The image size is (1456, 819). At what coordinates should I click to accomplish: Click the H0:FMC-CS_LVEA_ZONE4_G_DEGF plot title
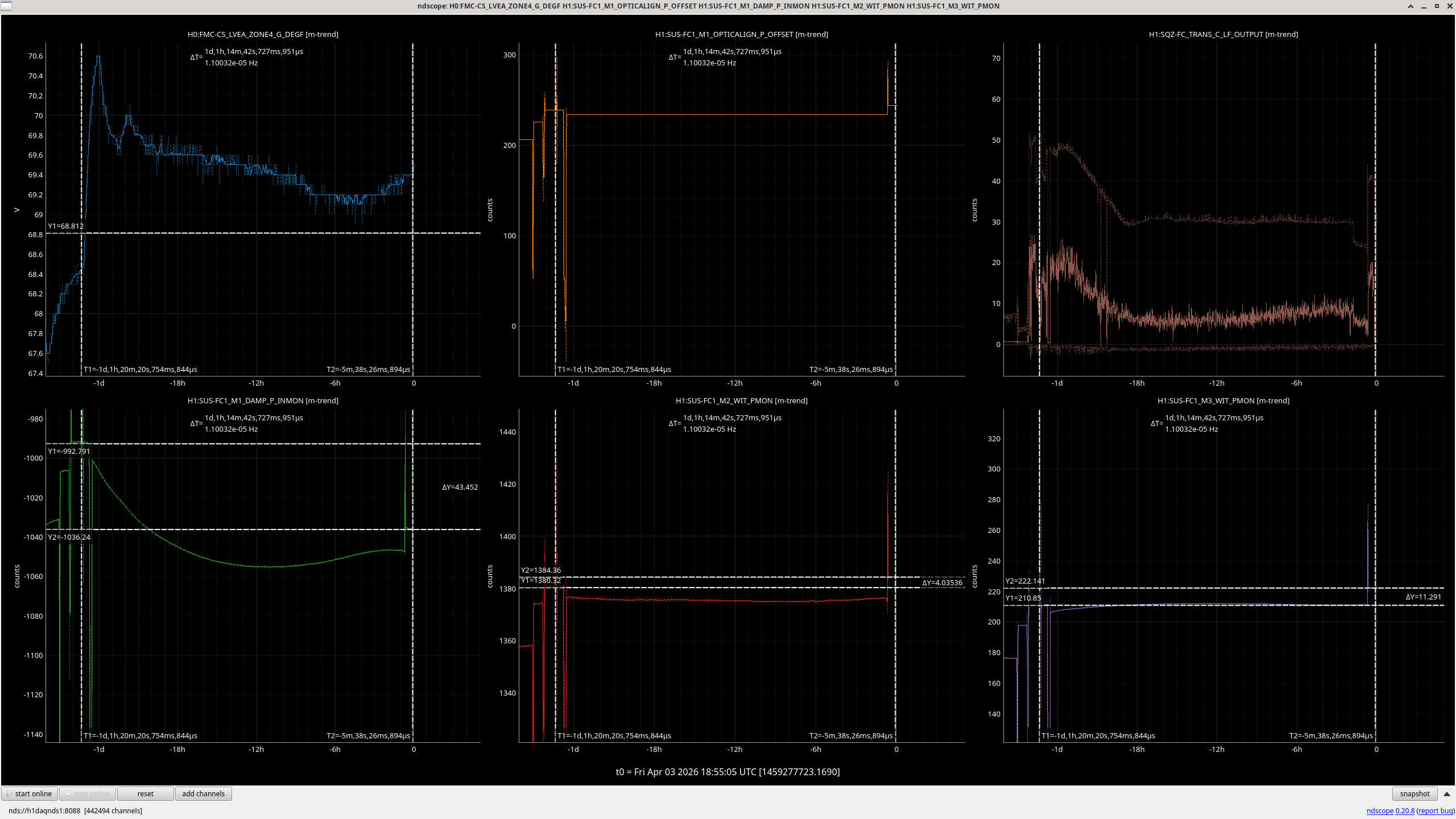point(263,34)
